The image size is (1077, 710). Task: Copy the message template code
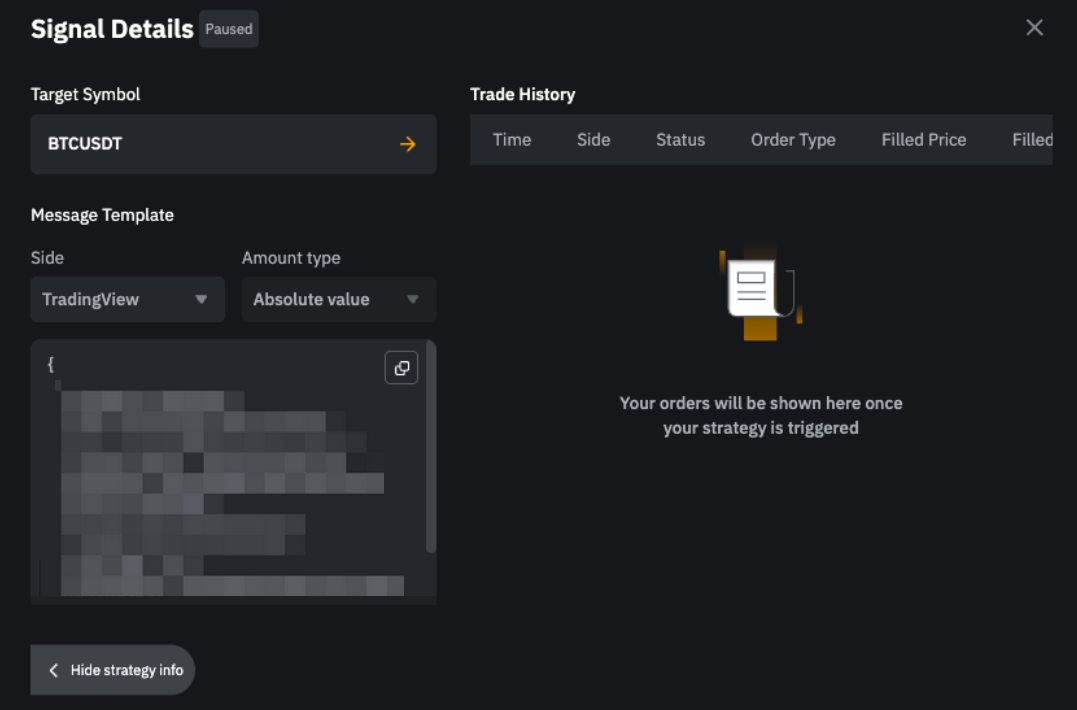(401, 368)
